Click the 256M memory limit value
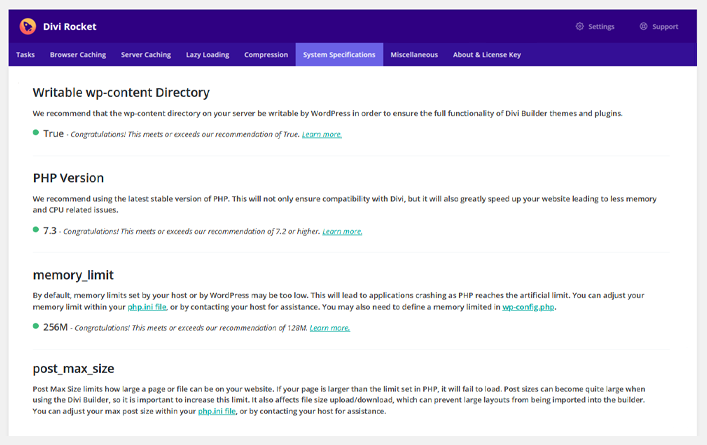 (x=55, y=327)
